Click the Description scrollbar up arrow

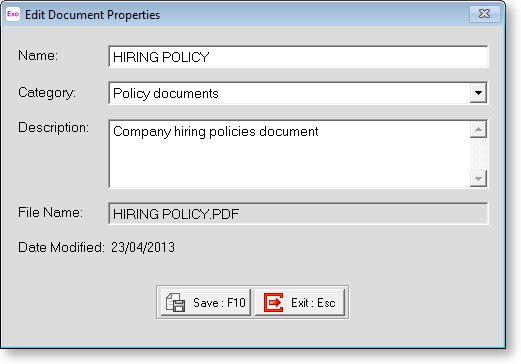(478, 129)
